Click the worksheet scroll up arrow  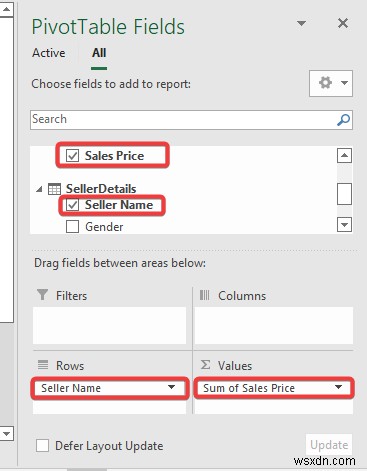click(6, 10)
